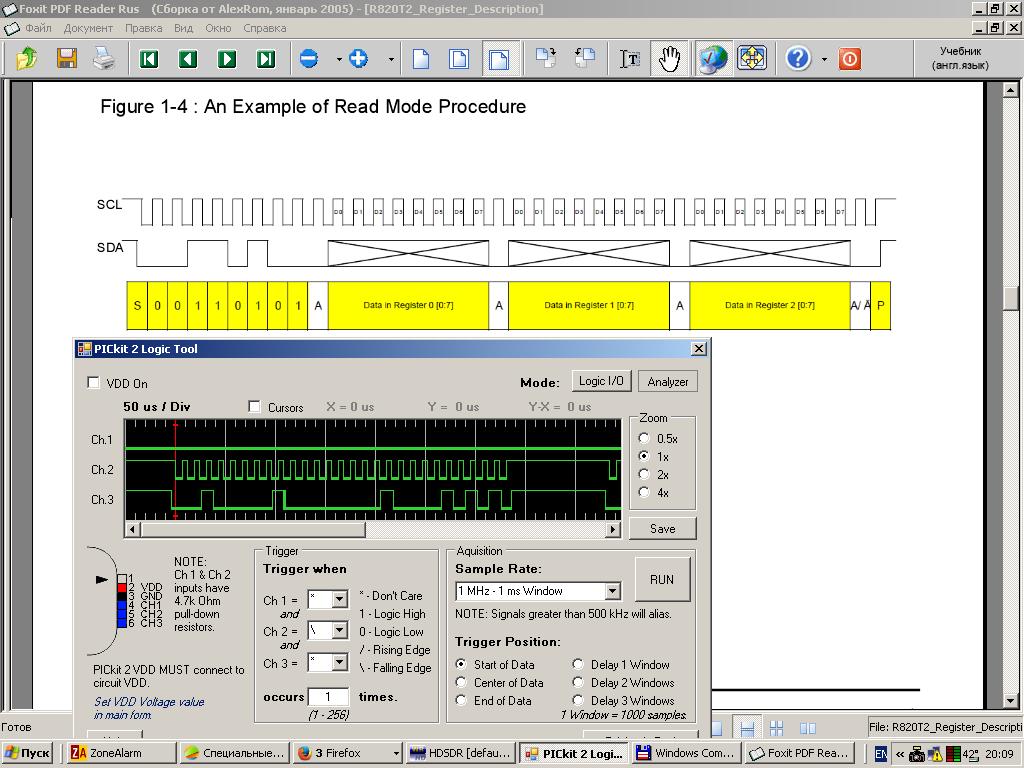Jump to the first page

coord(149,59)
